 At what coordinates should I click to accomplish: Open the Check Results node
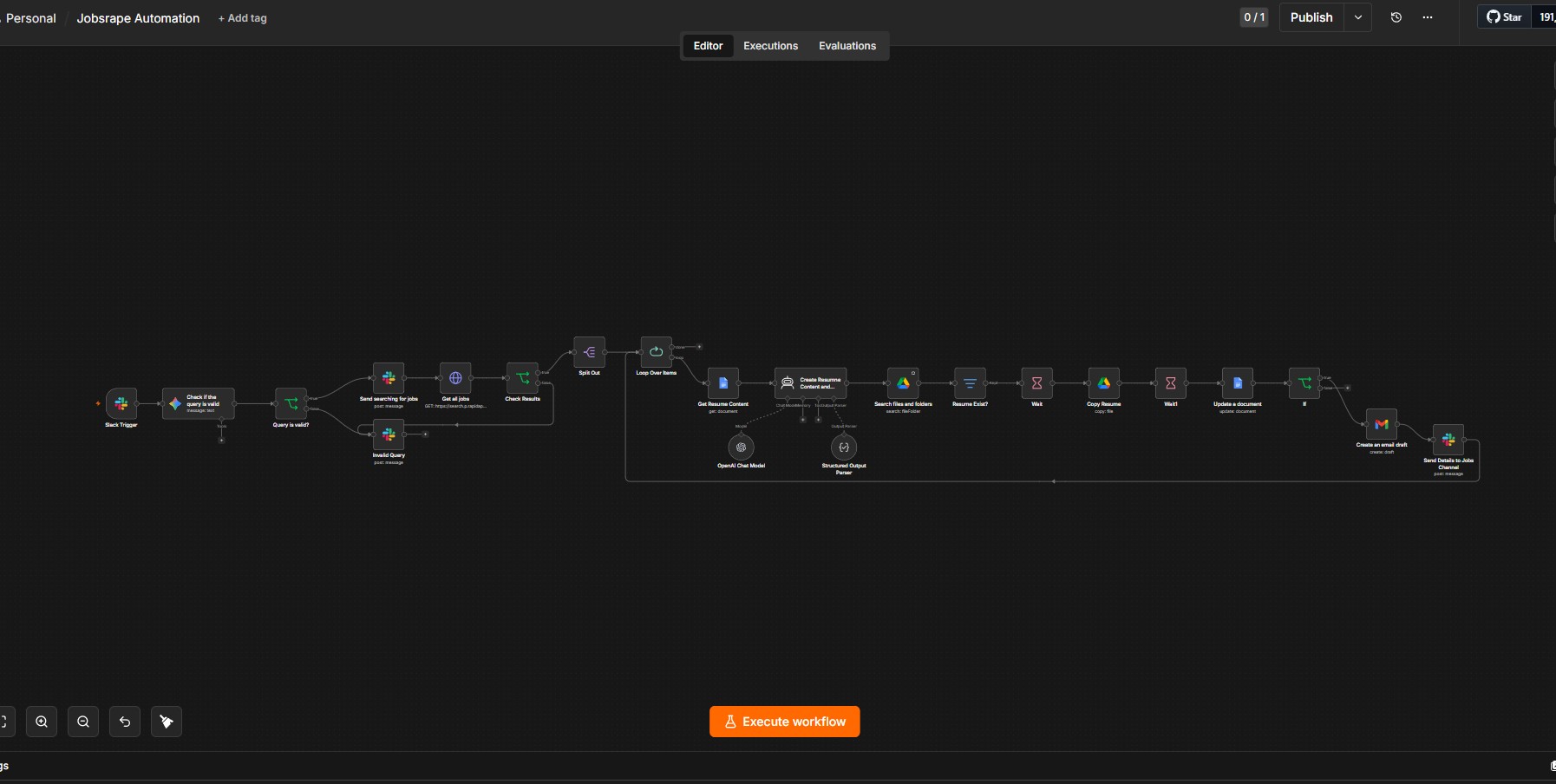(522, 378)
